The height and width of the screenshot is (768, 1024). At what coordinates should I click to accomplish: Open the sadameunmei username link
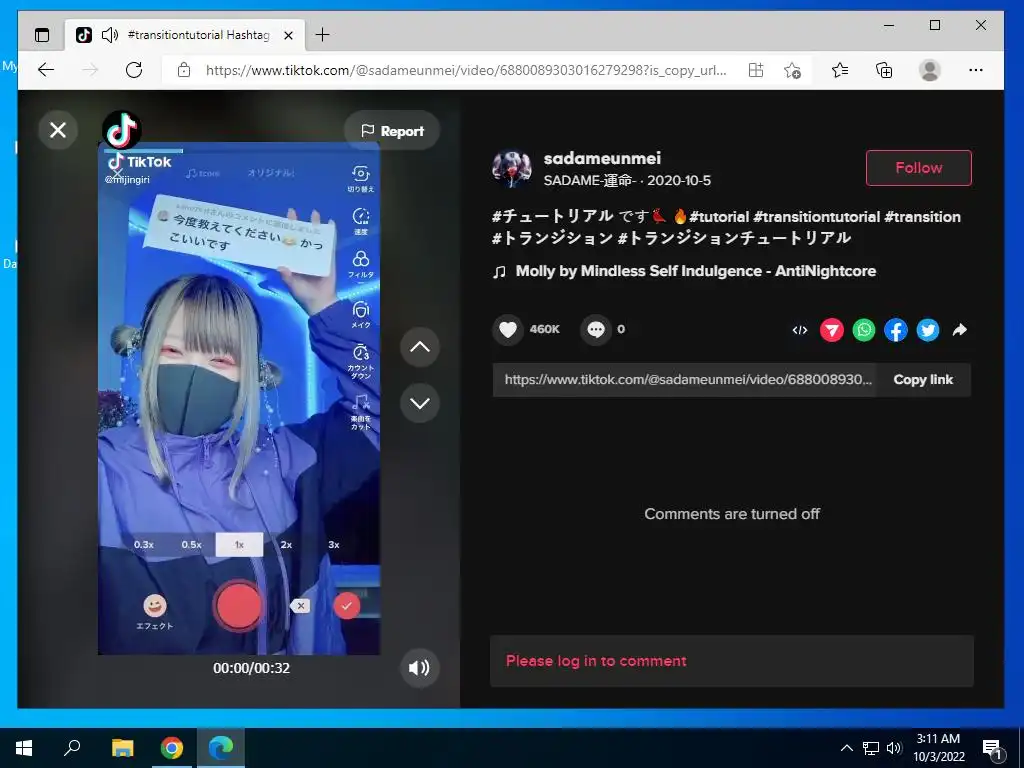(602, 158)
